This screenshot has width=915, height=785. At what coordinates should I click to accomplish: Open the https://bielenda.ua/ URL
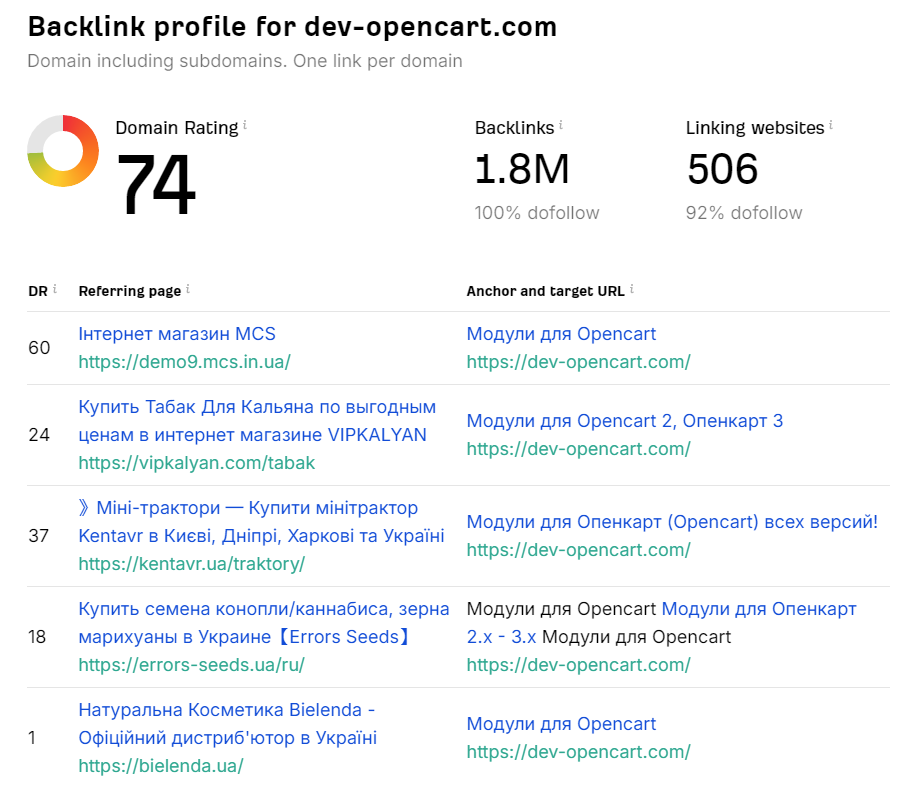(x=160, y=766)
